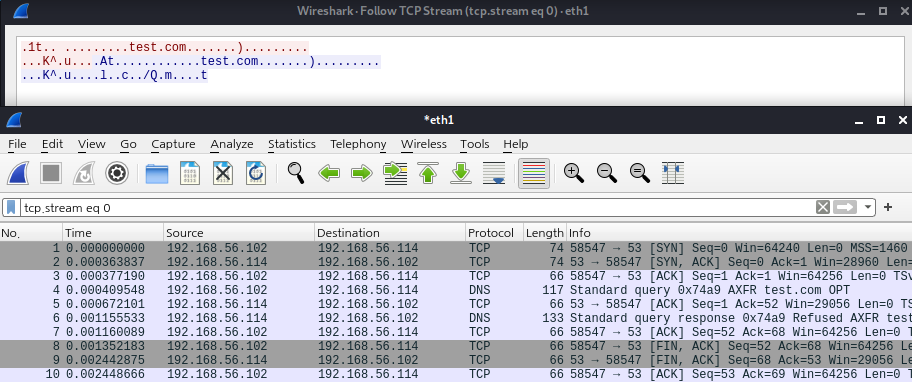Click last blue stream line ending Q.m....t
The height and width of the screenshot is (385, 912).
115,76
